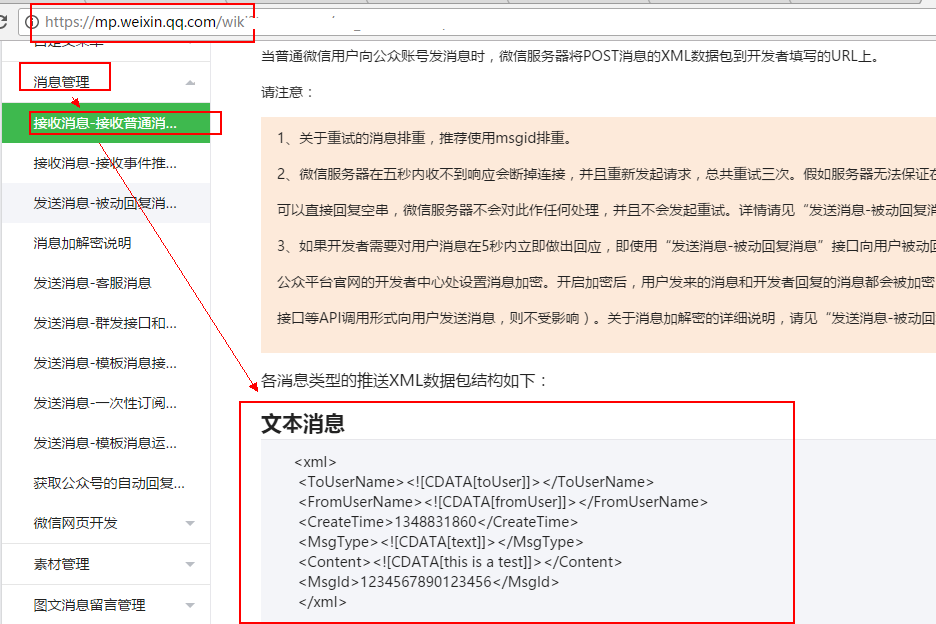
Task: Open 发送消息-一次性订阅 sidebar entry
Action: point(105,403)
